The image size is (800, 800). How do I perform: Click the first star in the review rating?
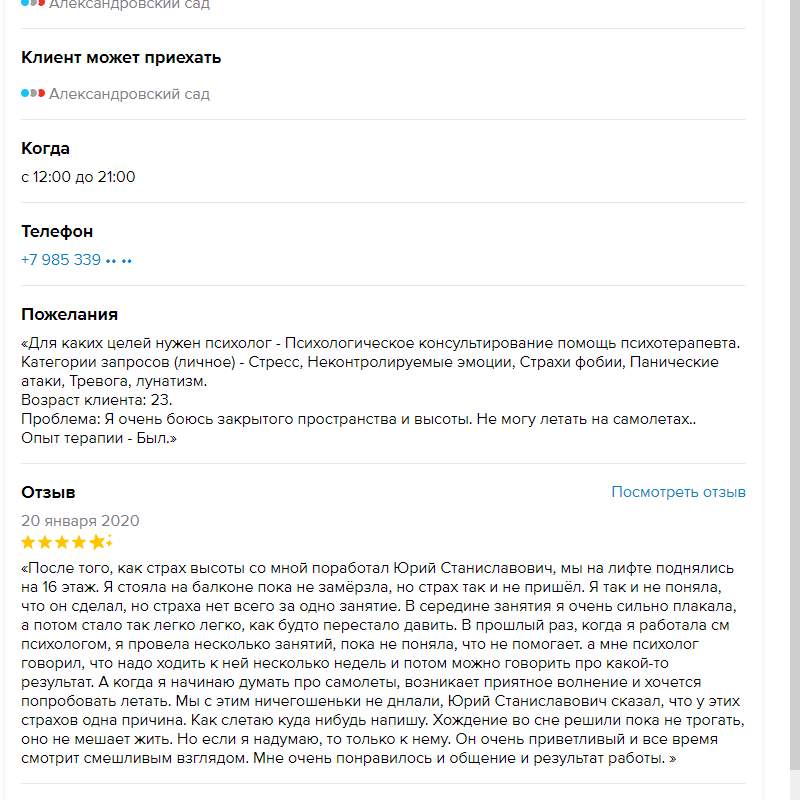click(29, 543)
